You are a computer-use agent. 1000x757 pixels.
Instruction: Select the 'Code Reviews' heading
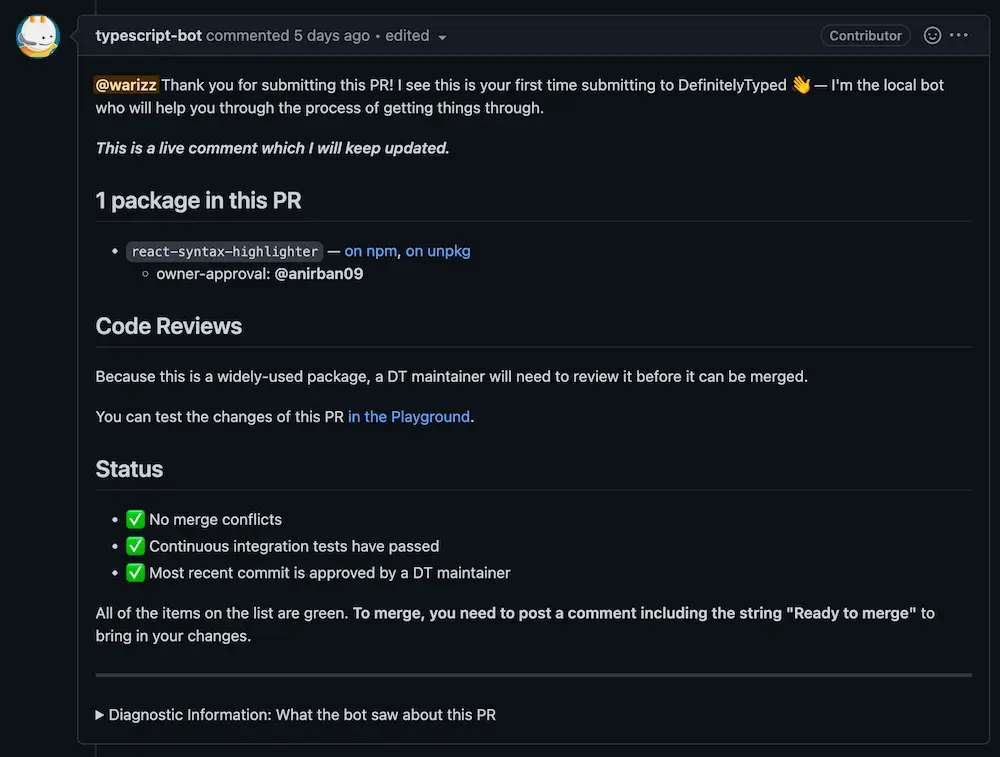[169, 326]
